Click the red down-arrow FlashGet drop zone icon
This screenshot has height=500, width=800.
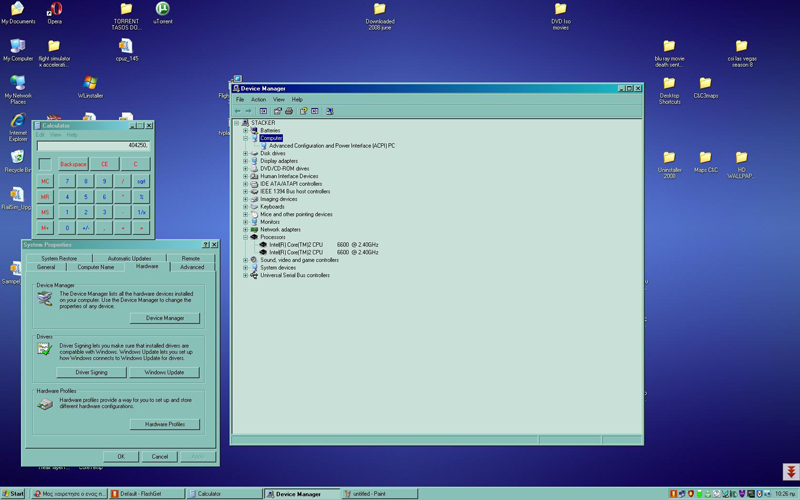(791, 471)
